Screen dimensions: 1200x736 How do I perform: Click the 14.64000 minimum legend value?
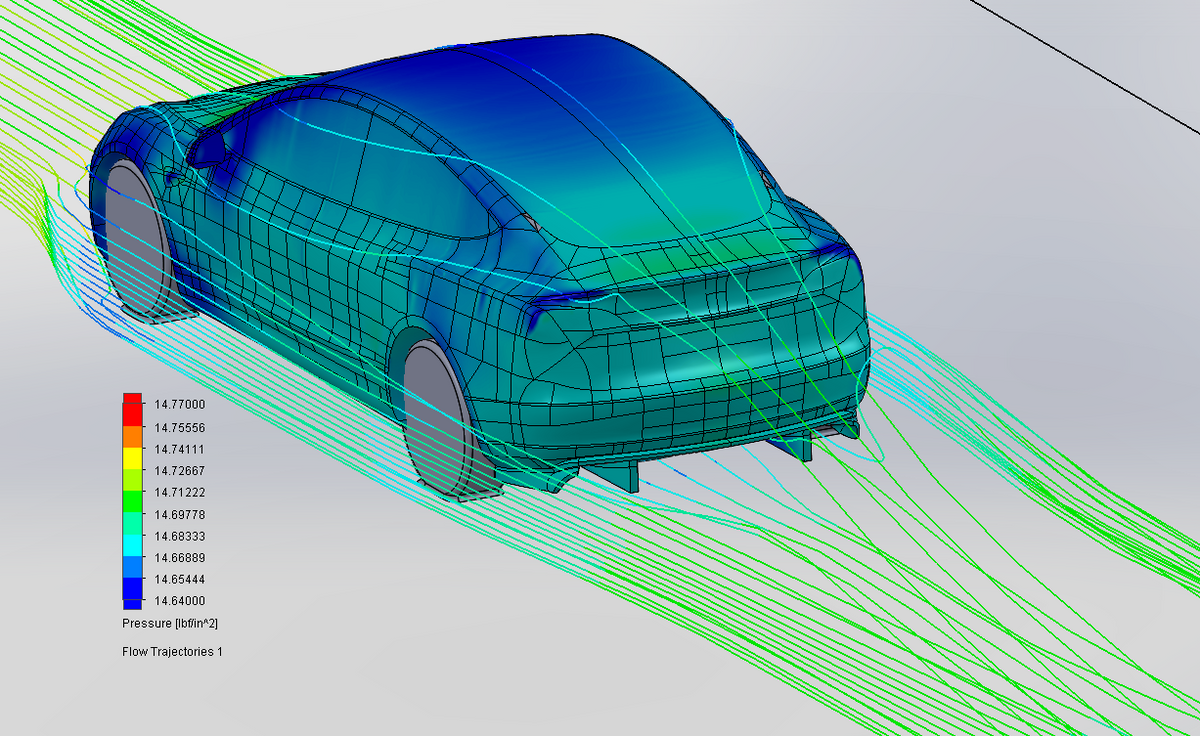(179, 601)
